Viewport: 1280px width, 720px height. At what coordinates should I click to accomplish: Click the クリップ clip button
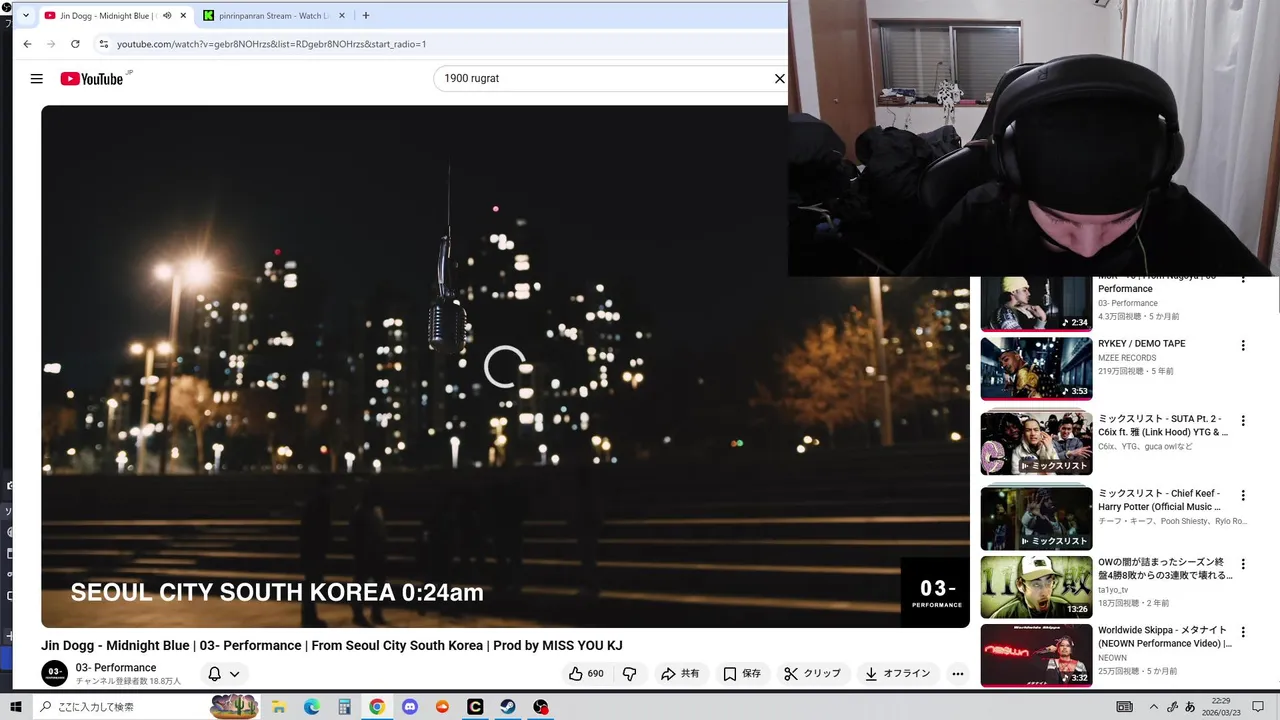point(812,674)
